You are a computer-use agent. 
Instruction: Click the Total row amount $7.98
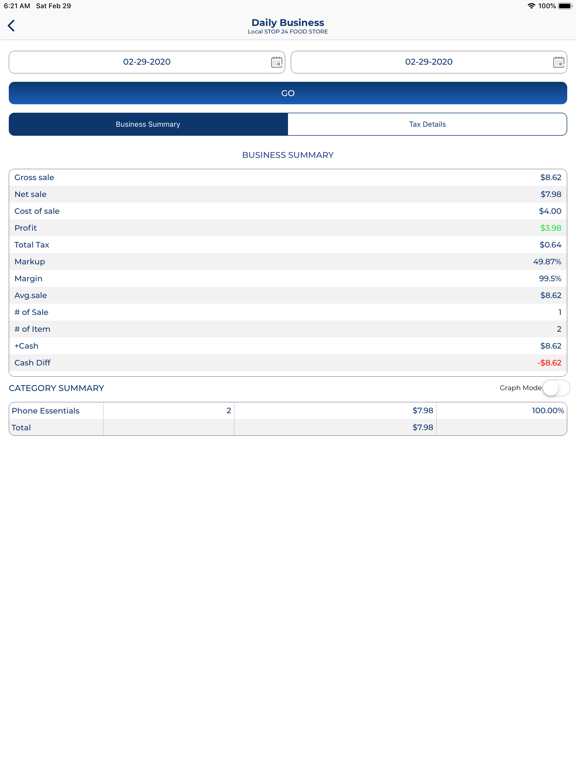click(x=423, y=428)
